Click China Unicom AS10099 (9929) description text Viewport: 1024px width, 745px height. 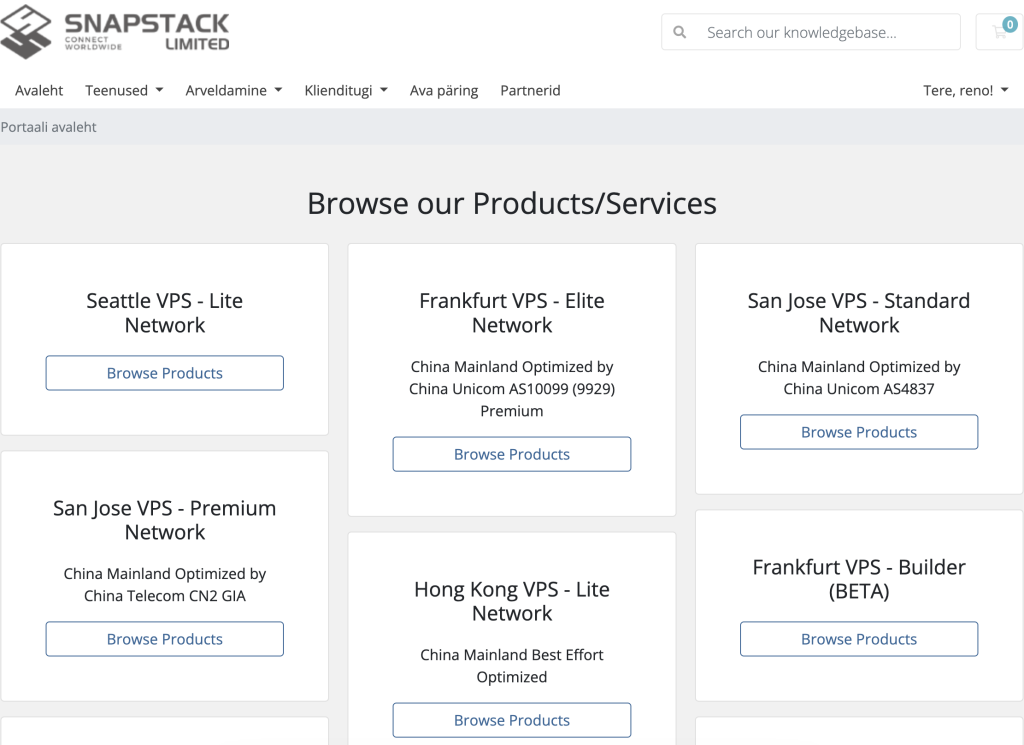[x=512, y=388]
